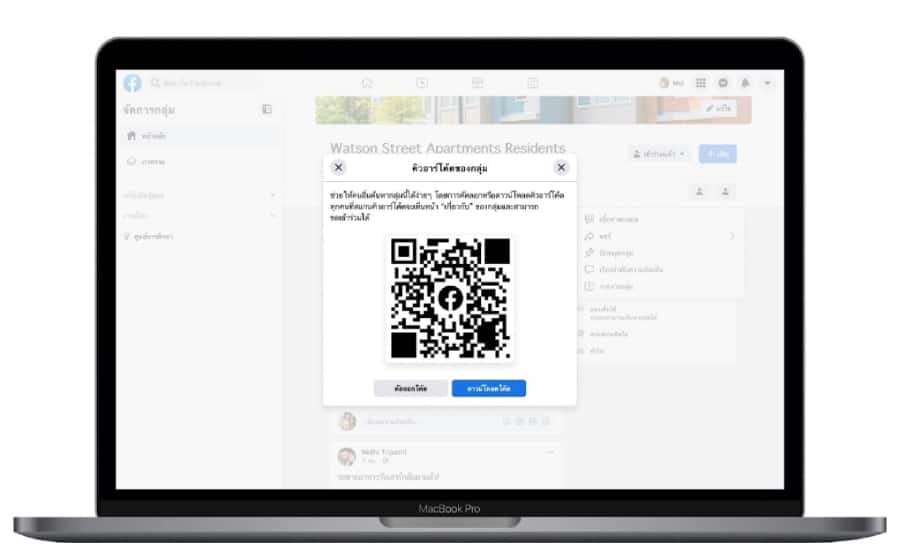Click the first member avatar icon below invite button
This screenshot has height=559, width=900.
(x=699, y=192)
